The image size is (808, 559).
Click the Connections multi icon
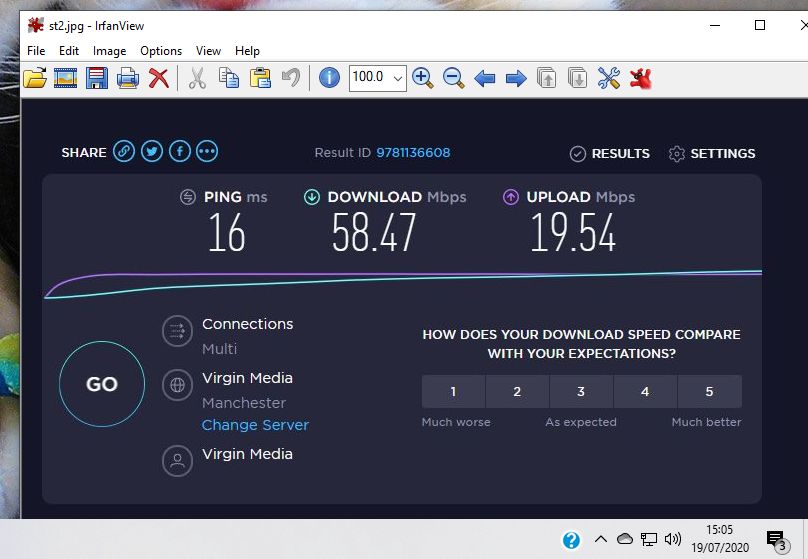tap(177, 331)
